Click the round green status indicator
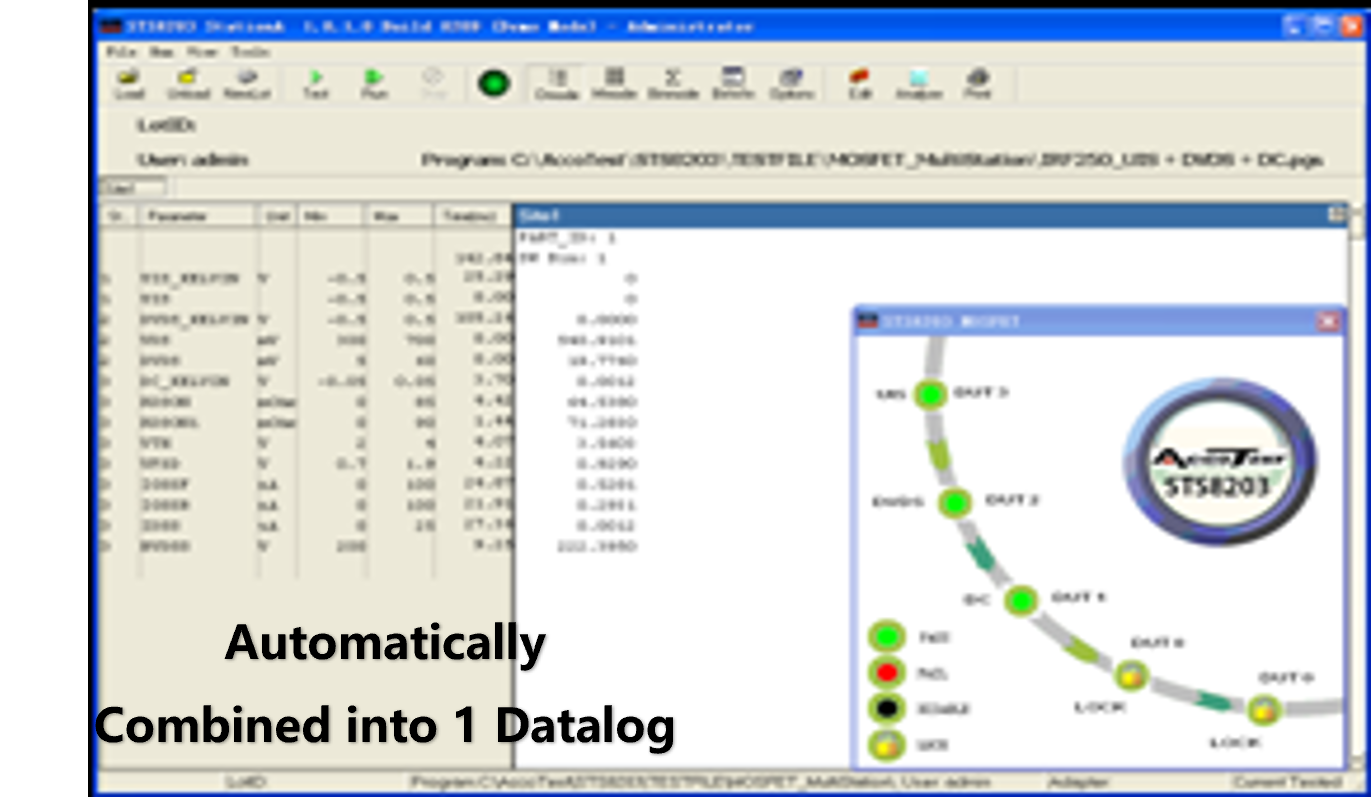The width and height of the screenshot is (1371, 797). point(492,84)
